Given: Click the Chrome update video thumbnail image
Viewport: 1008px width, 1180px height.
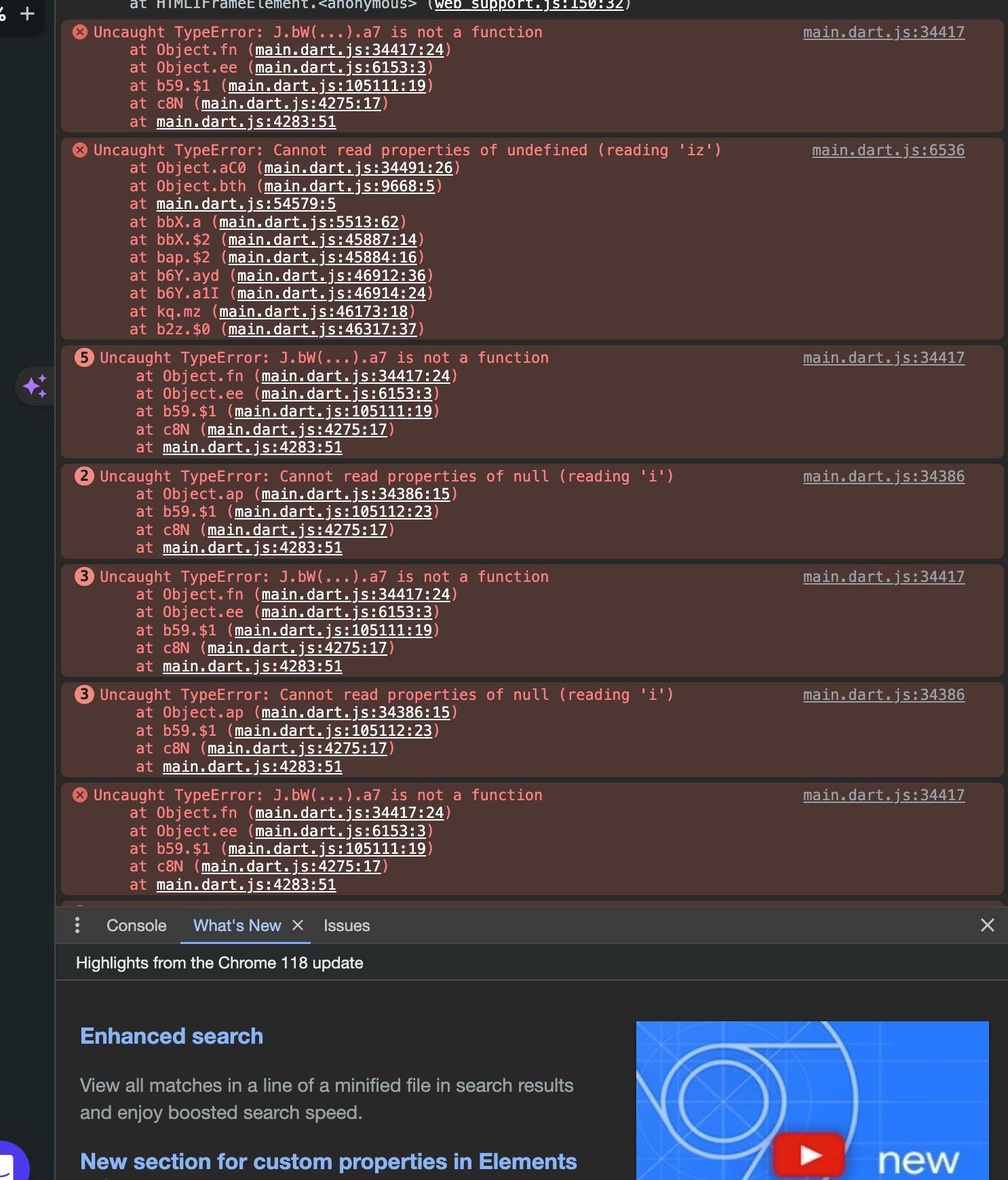Looking at the screenshot, I should coord(812,1100).
